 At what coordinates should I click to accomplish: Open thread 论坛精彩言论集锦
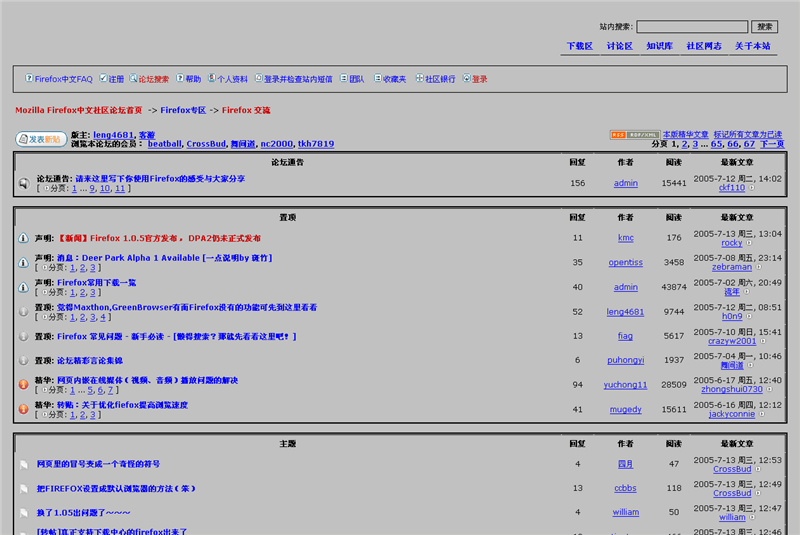coord(90,361)
